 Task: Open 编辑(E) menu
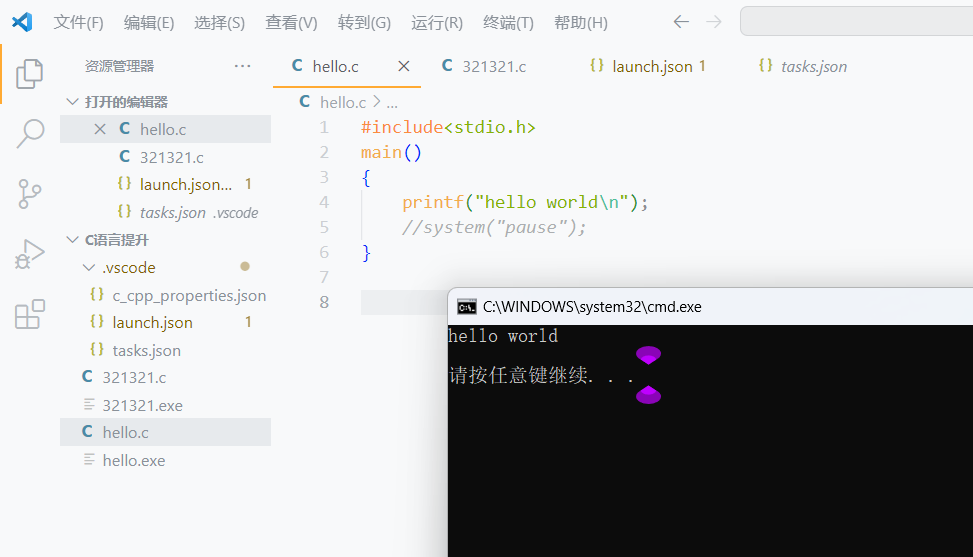(x=149, y=23)
